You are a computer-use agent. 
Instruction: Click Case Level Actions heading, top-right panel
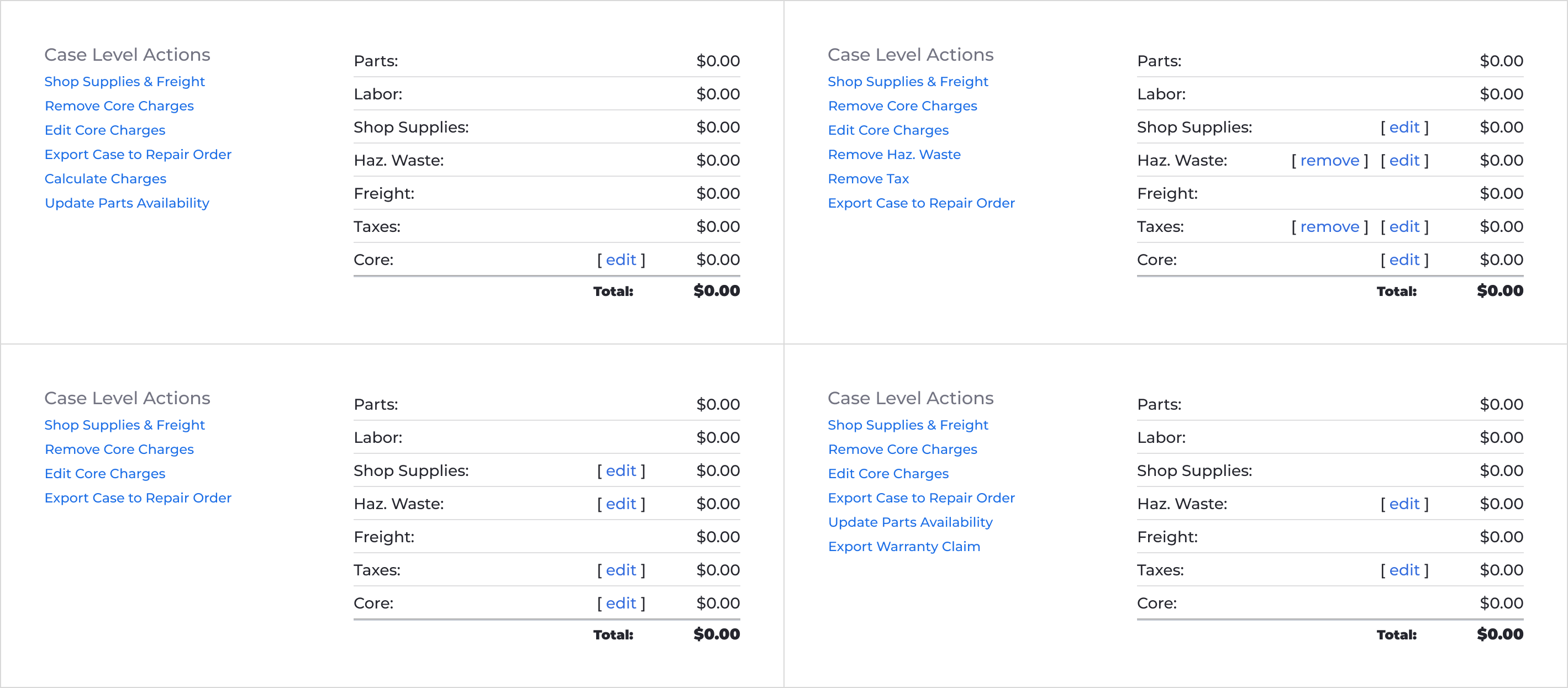[910, 55]
